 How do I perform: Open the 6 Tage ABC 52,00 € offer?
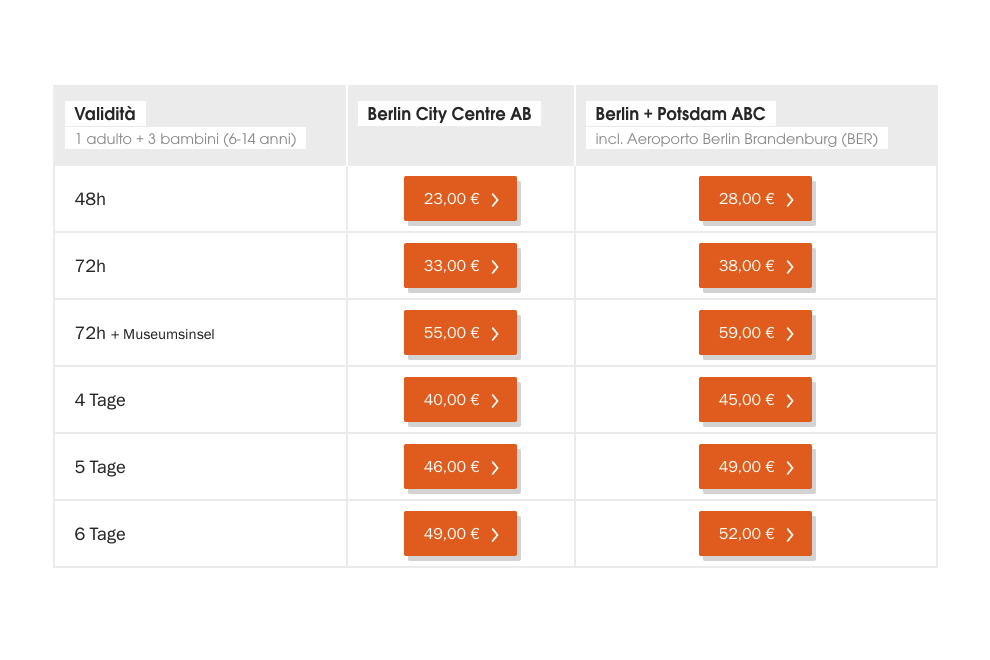(x=755, y=534)
